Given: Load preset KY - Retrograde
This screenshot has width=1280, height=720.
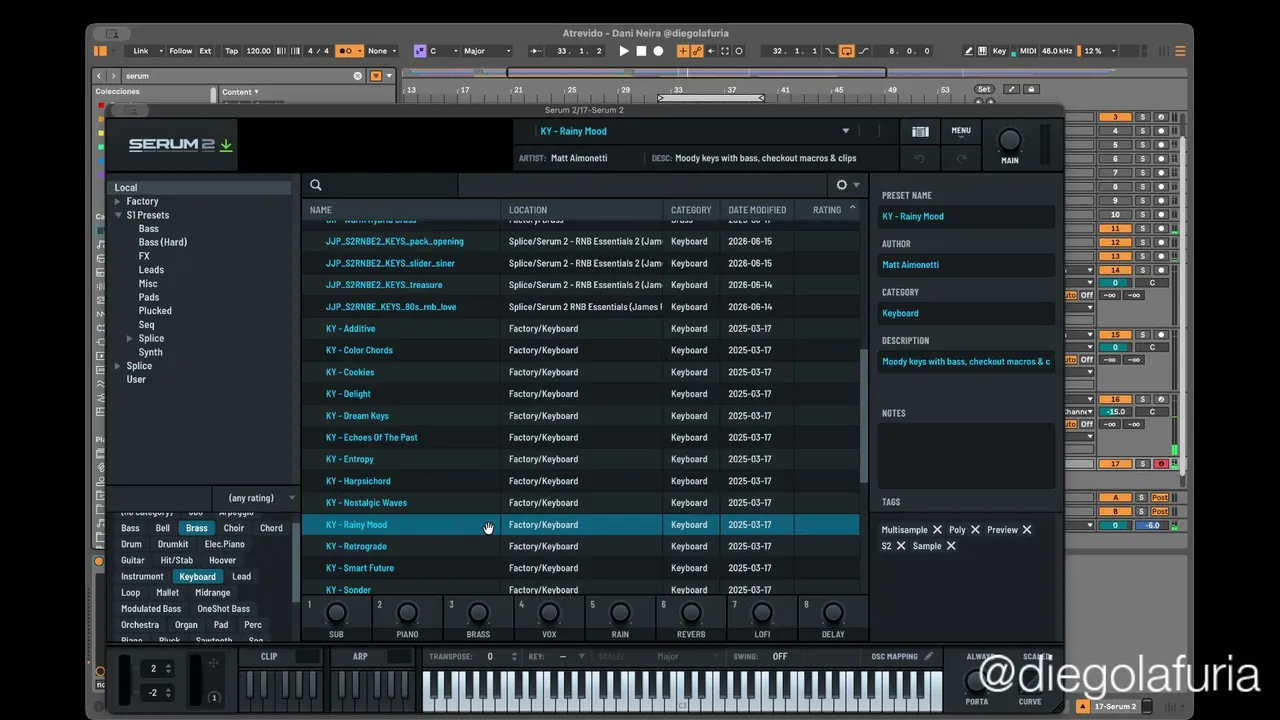Looking at the screenshot, I should point(581,547).
